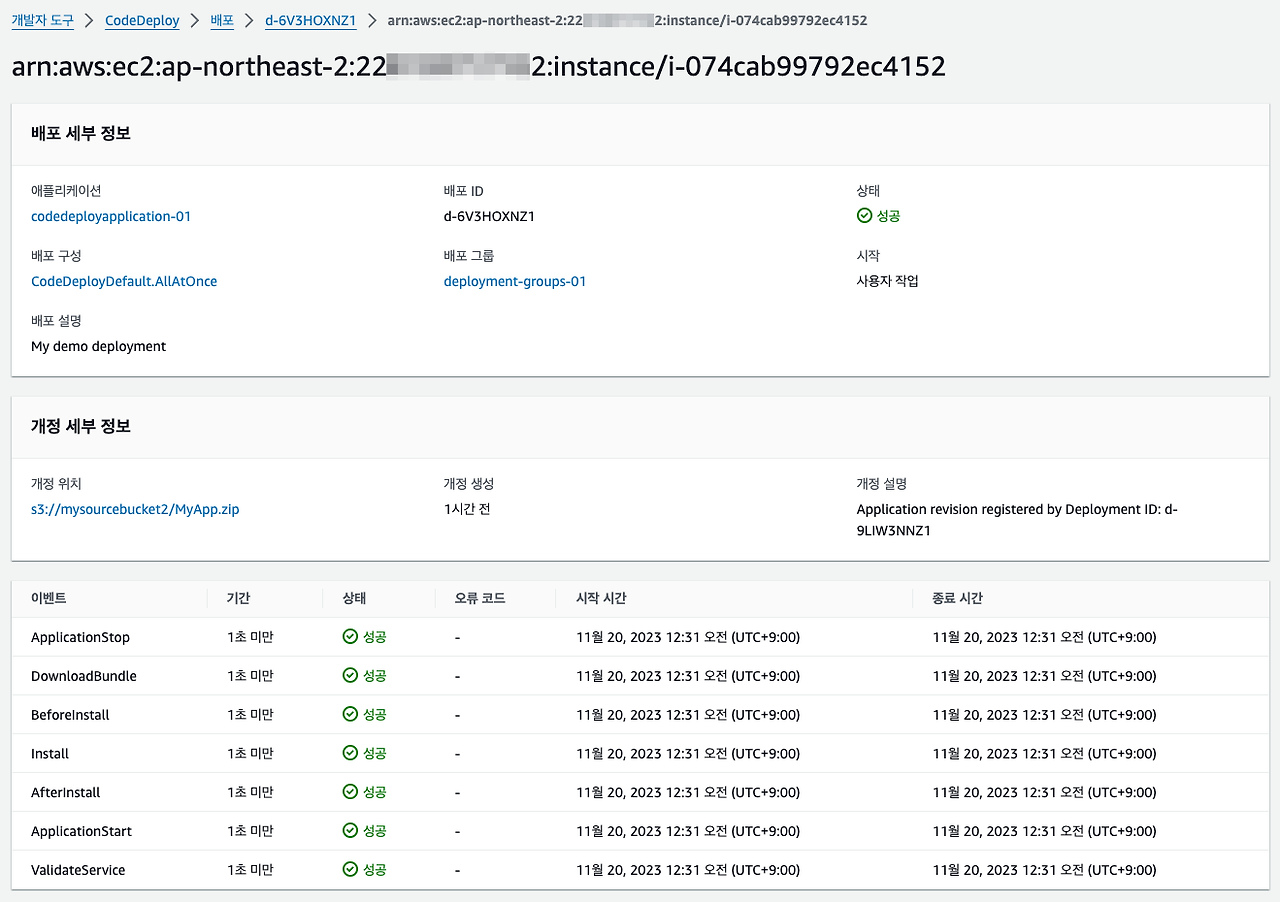Open the s3://mysourcebucket2/MyApp.zip revision link
1280x902 pixels.
pos(135,509)
